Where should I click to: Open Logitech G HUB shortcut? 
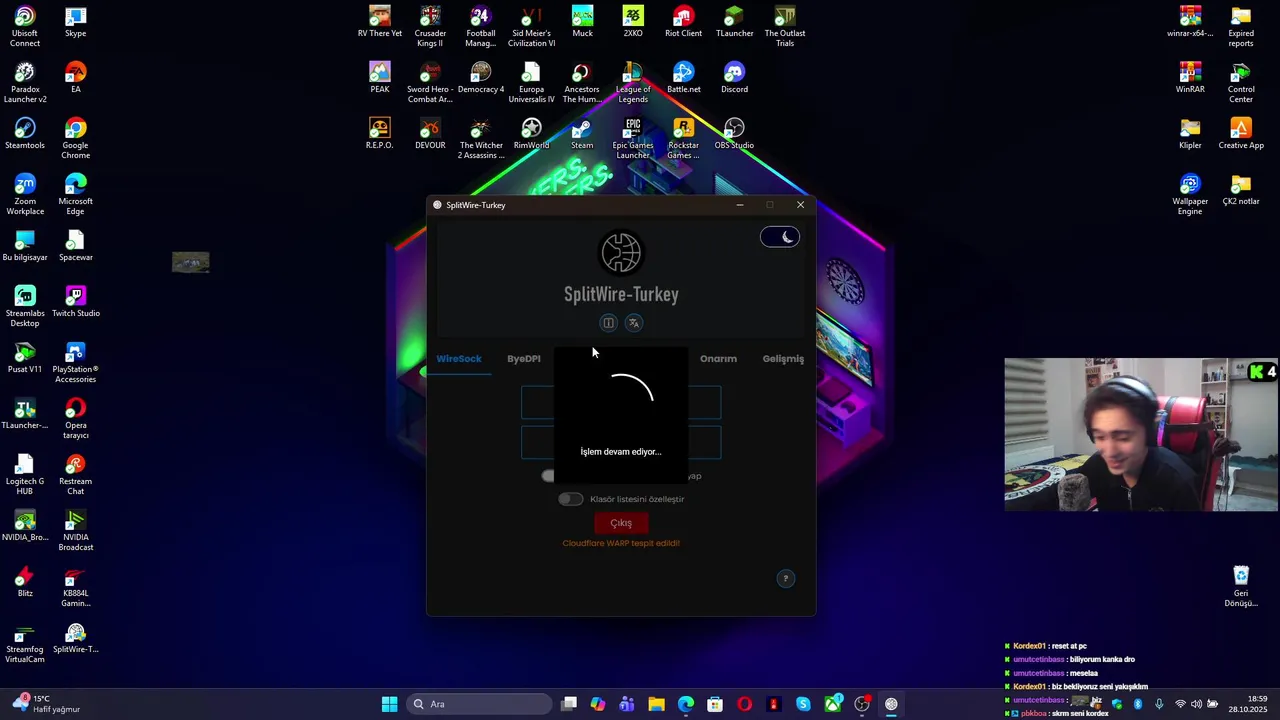25,475
